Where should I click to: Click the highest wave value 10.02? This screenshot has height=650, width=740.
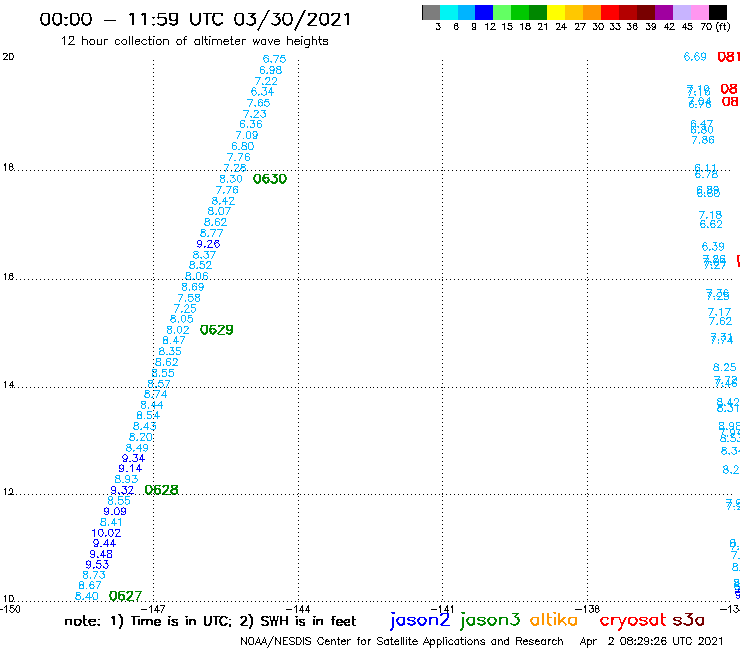(106, 533)
